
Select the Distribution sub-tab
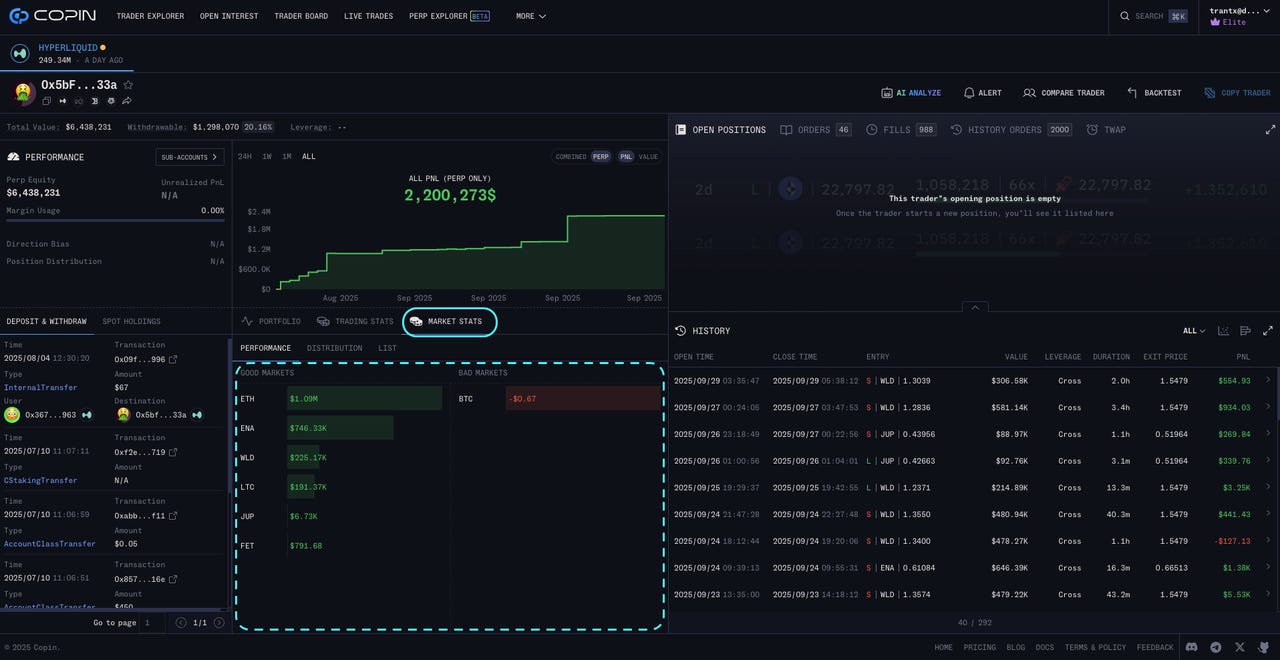(x=334, y=348)
